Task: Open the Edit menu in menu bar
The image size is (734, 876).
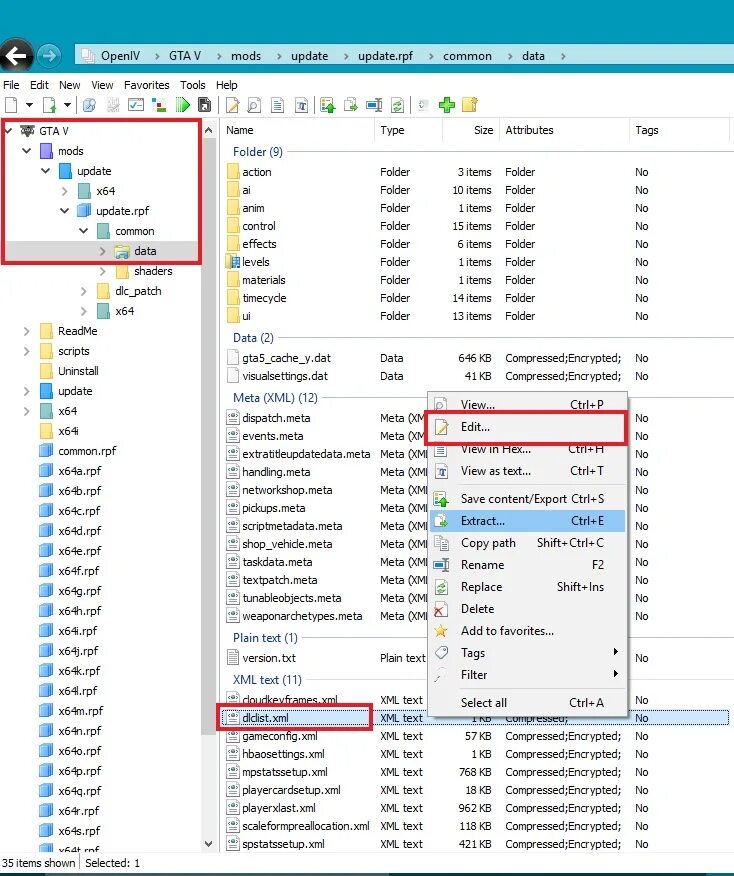Action: [39, 85]
